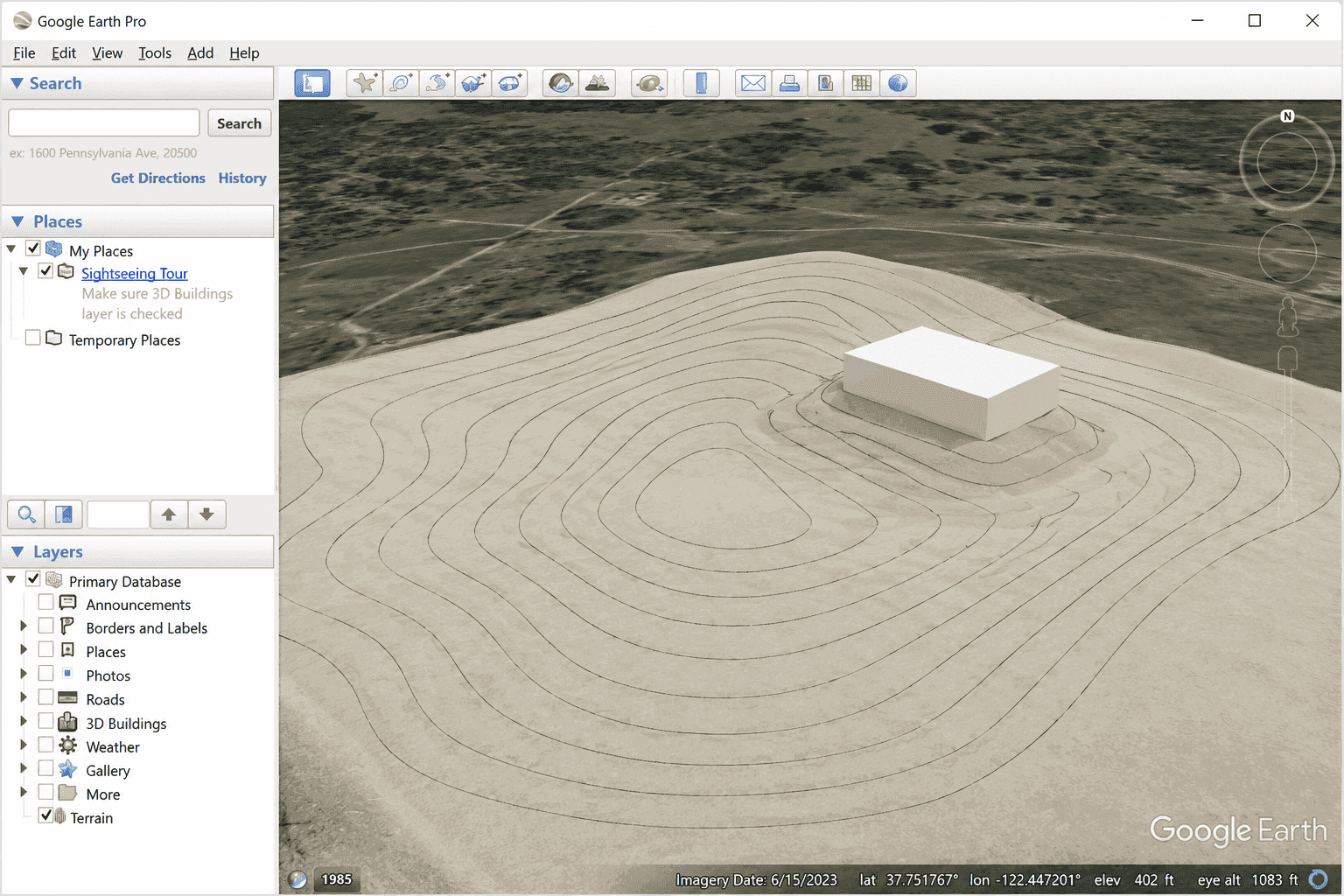1344x896 pixels.
Task: Open the Record a Tour tool
Action: click(510, 83)
